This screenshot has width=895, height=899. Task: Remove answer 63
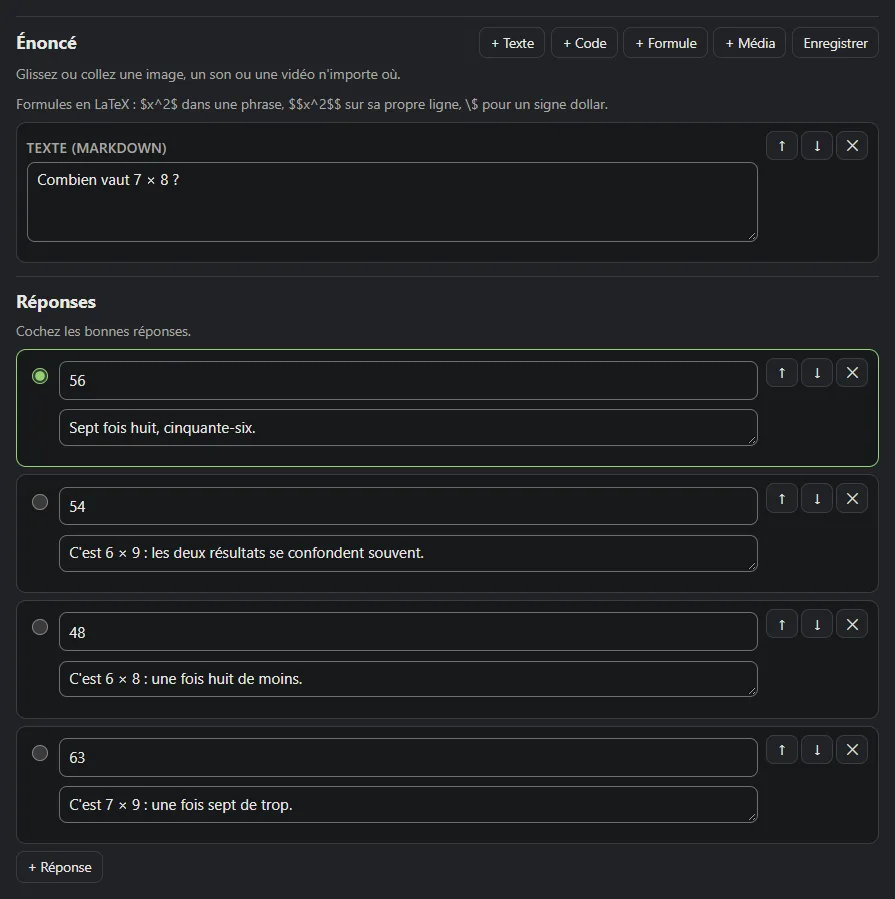click(852, 750)
